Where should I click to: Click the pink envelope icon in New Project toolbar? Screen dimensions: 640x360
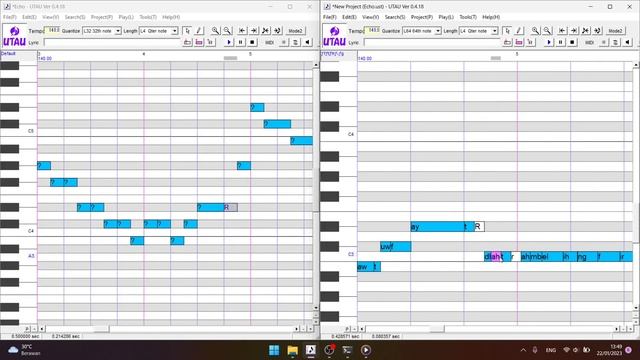(x=519, y=42)
